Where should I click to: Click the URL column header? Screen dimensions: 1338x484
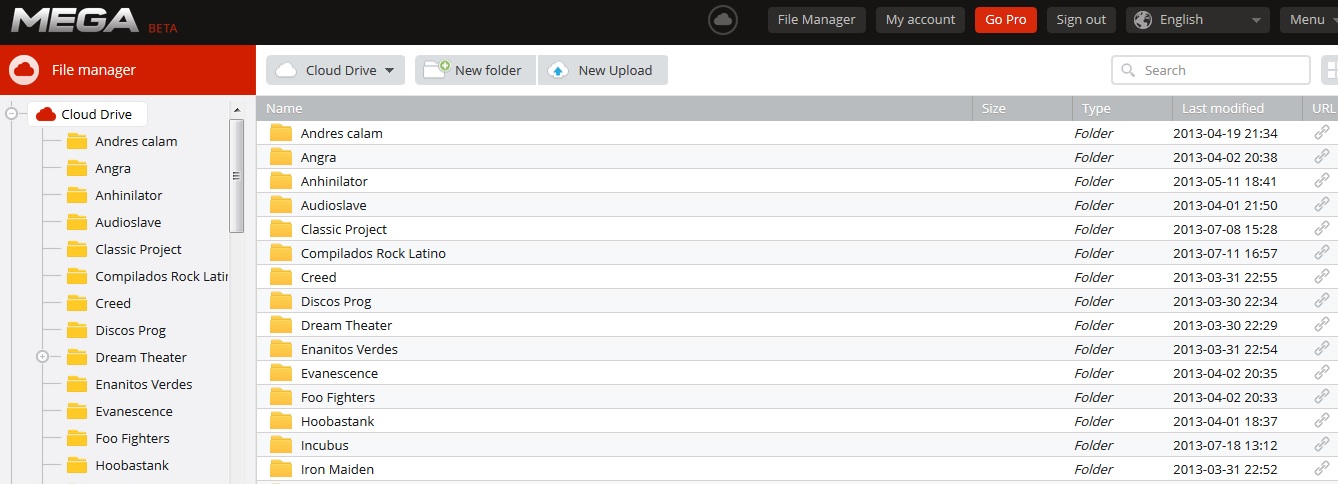click(1321, 108)
